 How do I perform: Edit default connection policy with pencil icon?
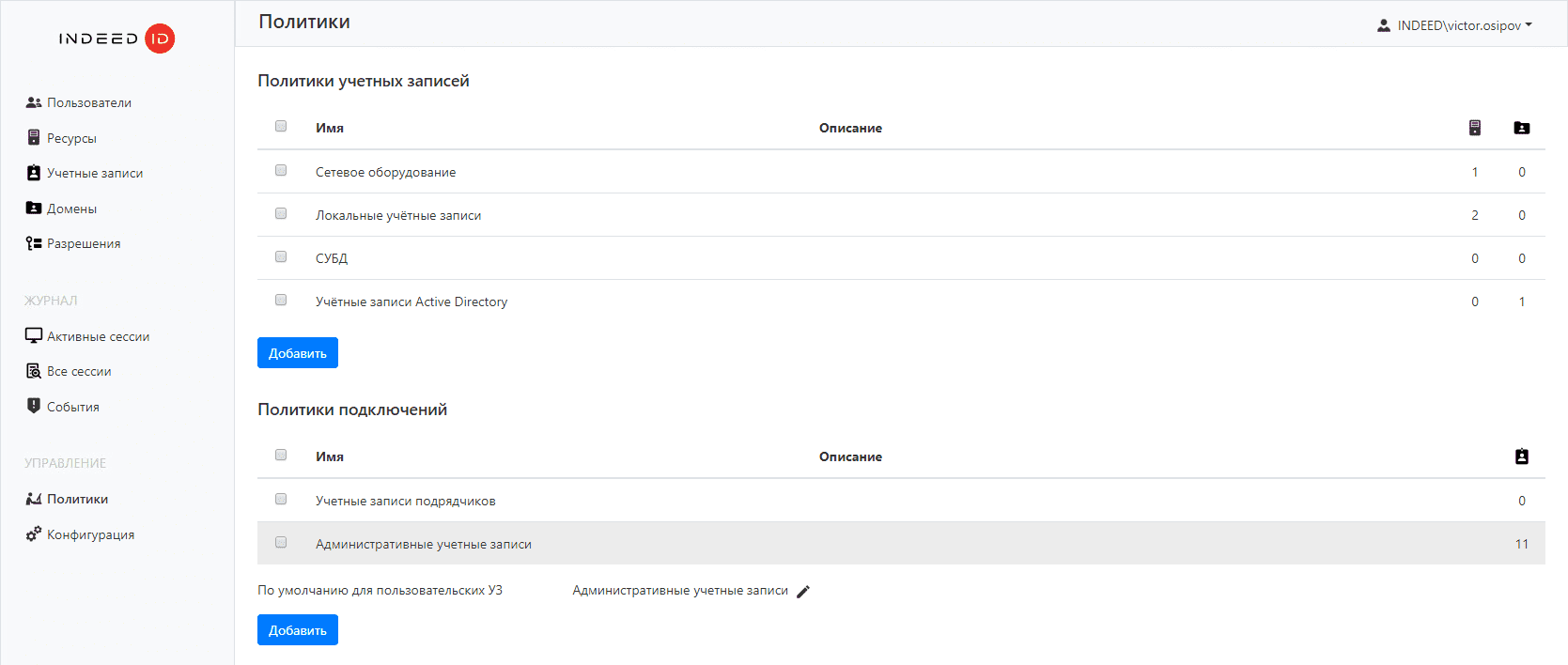click(x=803, y=592)
